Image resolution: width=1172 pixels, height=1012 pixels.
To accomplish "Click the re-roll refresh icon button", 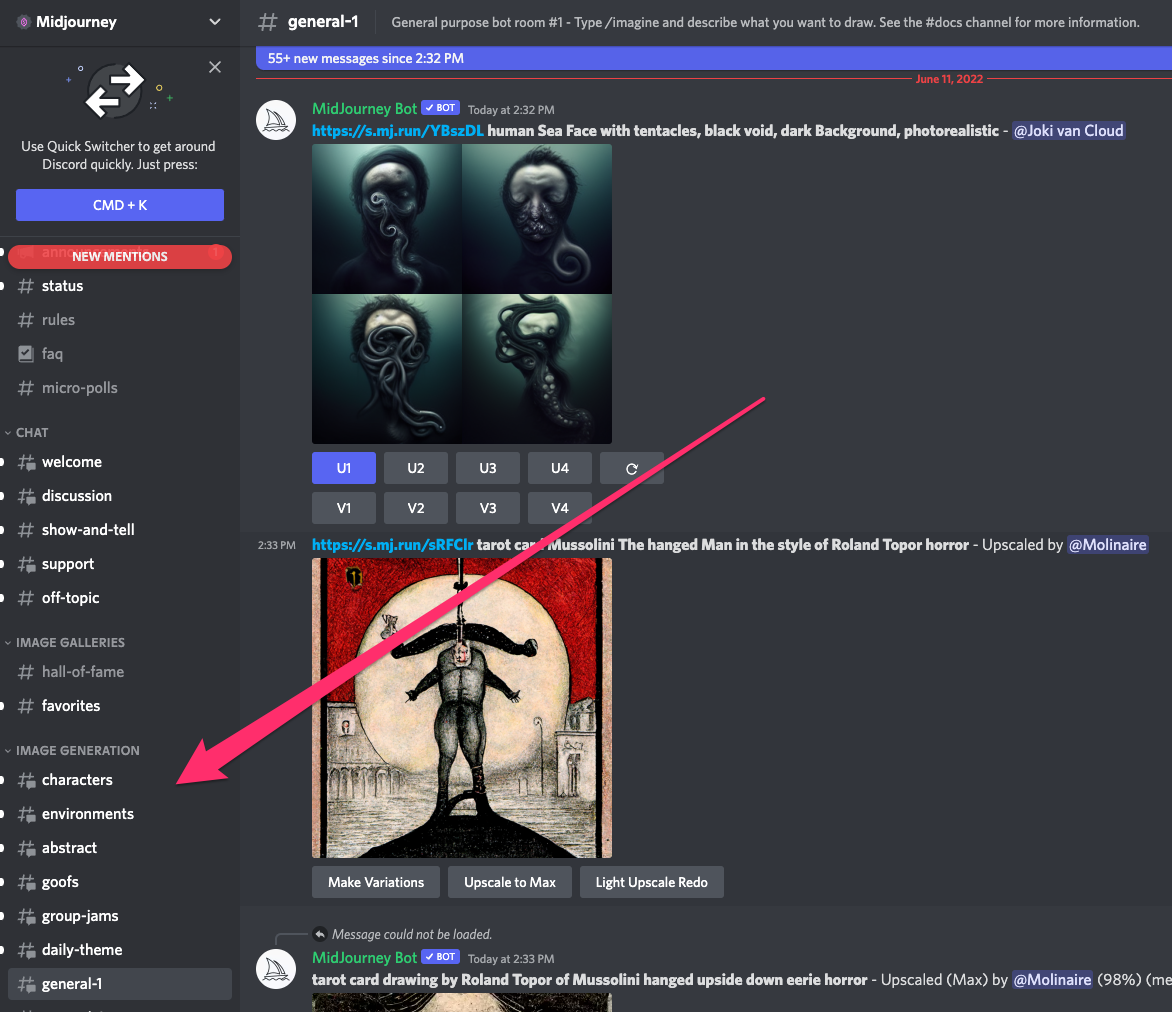I will pyautogui.click(x=632, y=468).
